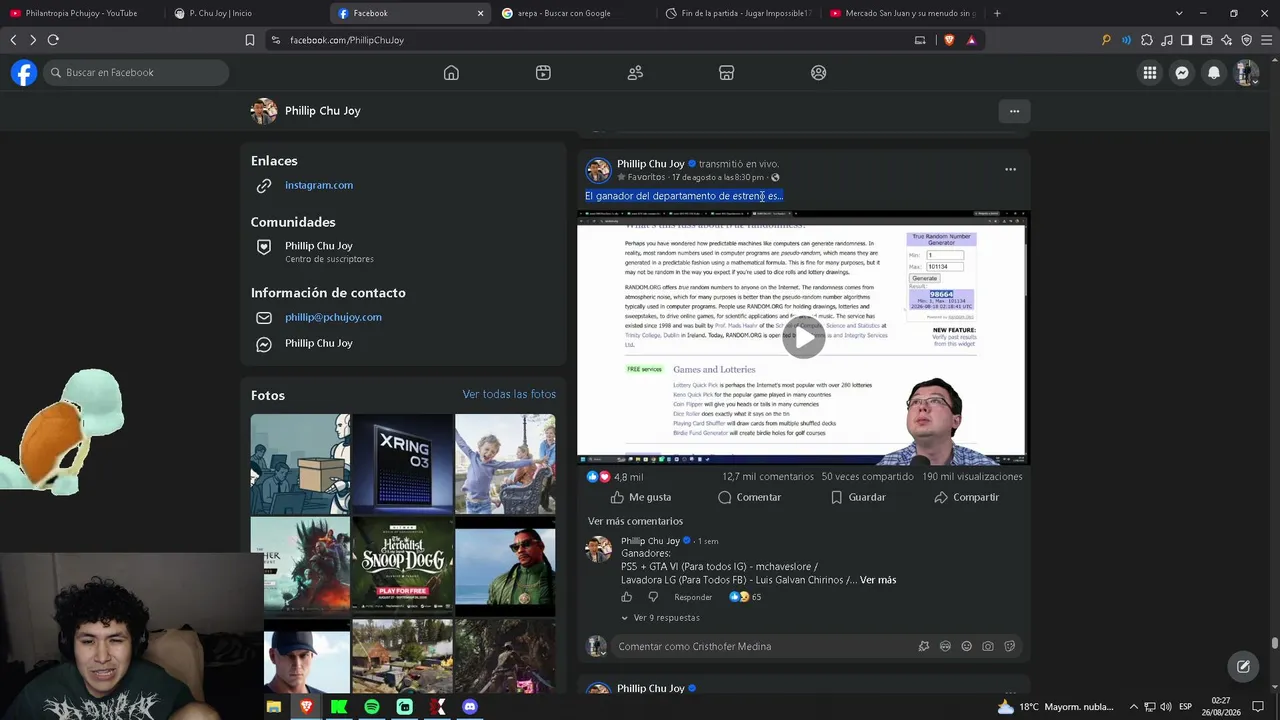Open the Brave Wallet icon

tap(1206, 40)
